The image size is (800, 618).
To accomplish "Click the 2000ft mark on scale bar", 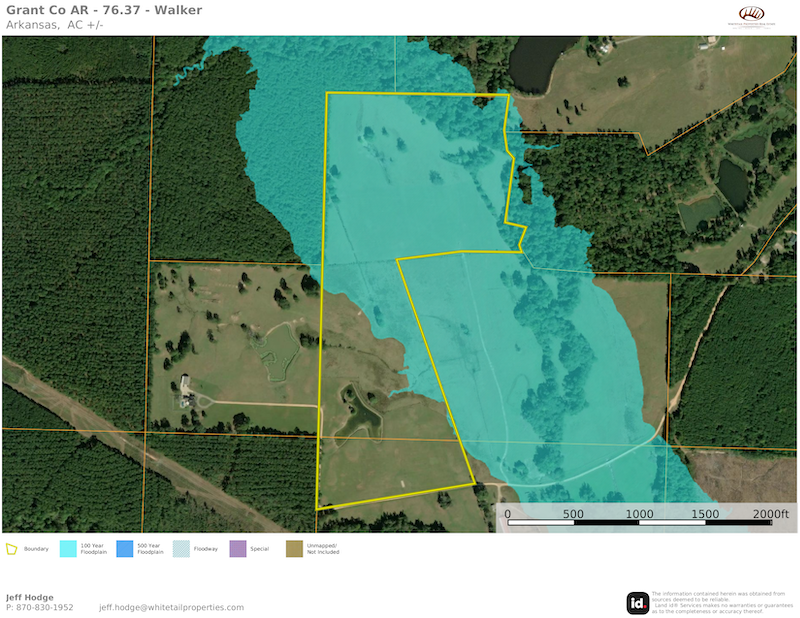I will tap(770, 514).
